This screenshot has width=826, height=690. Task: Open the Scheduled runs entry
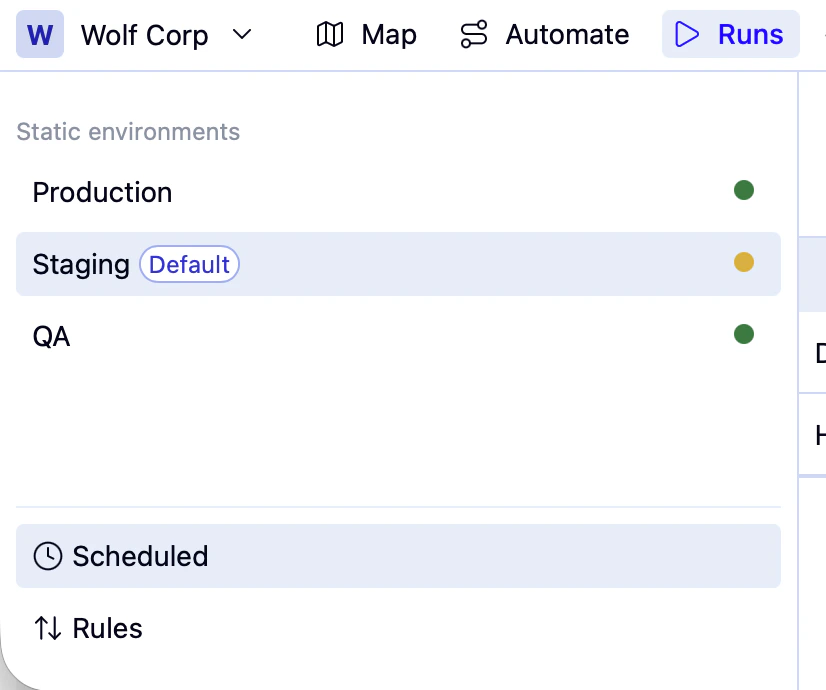[140, 556]
